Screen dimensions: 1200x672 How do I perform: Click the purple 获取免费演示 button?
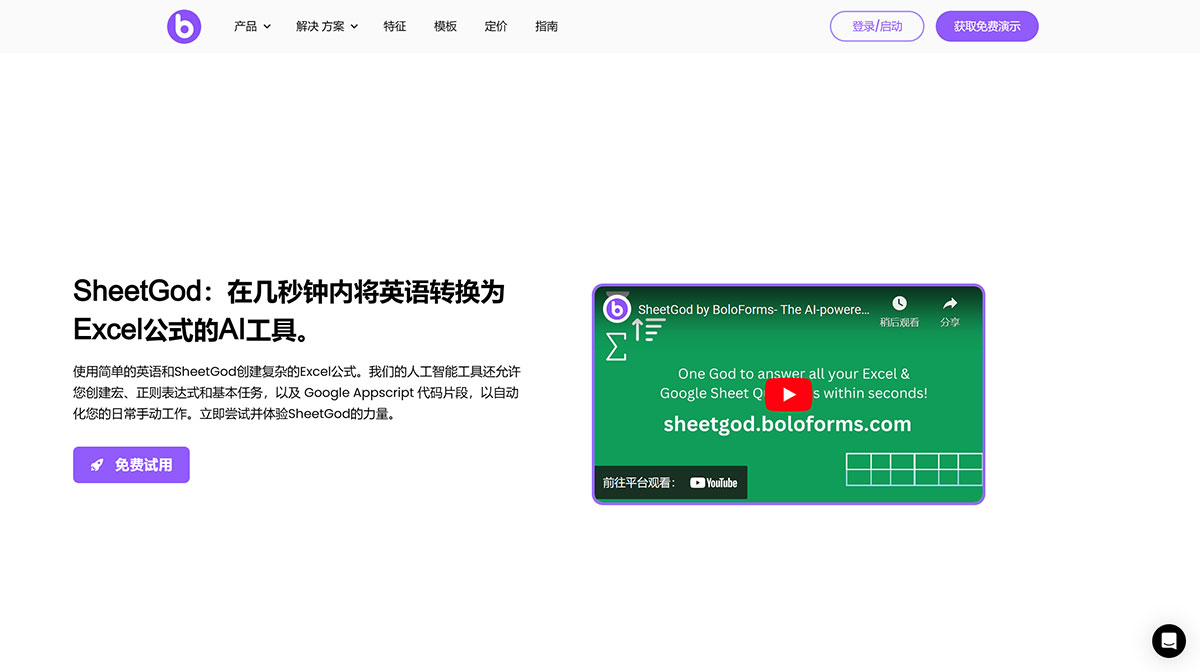(987, 26)
